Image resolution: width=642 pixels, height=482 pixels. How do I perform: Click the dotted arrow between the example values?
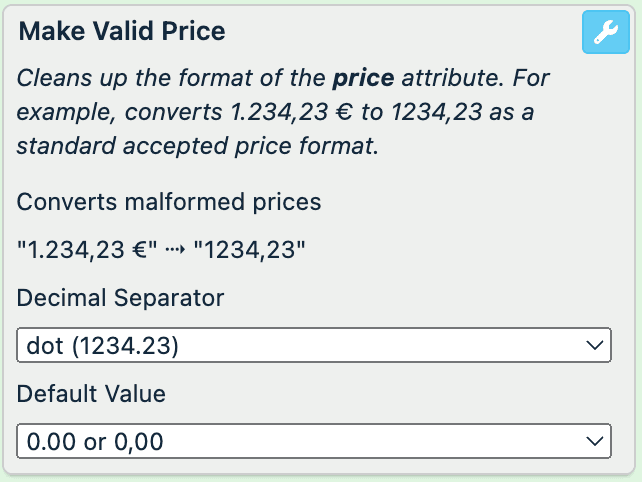[x=175, y=250]
